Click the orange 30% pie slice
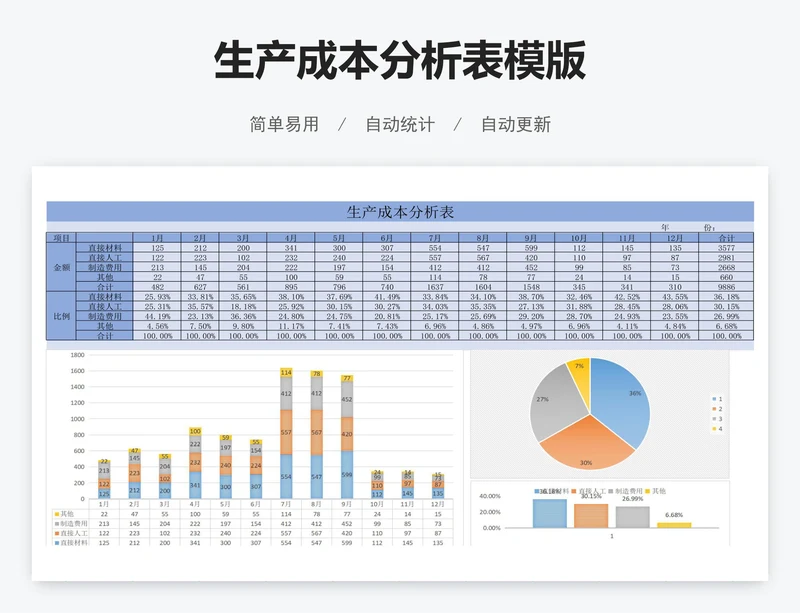This screenshot has width=800, height=613. coord(587,445)
